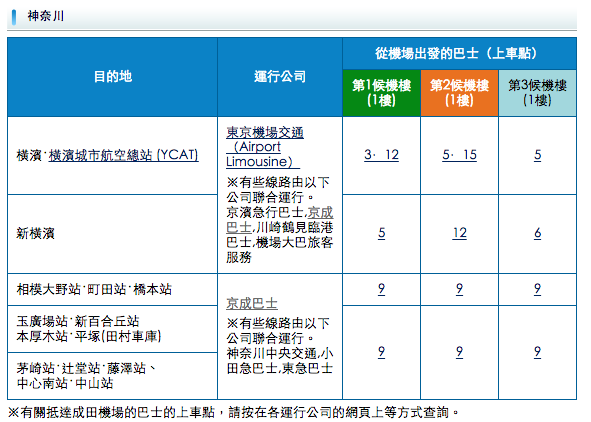Click the 神奈川中央交通 joint operator note
Image resolution: width=591 pixels, height=422 pixels.
(x=271, y=353)
